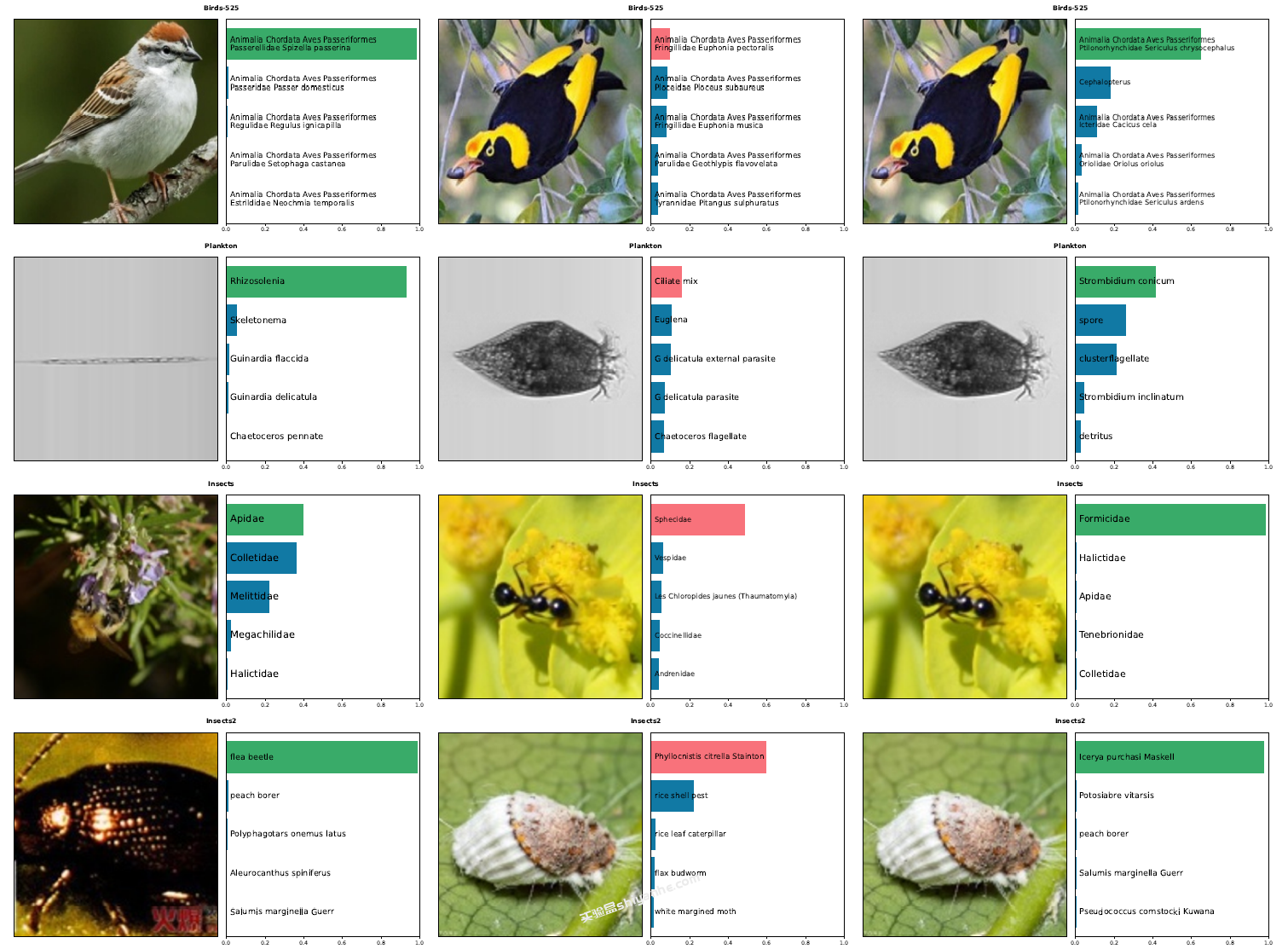Select the ant photo beside the Sphecidae prediction
This screenshot has width=1288, height=949.
(540, 597)
